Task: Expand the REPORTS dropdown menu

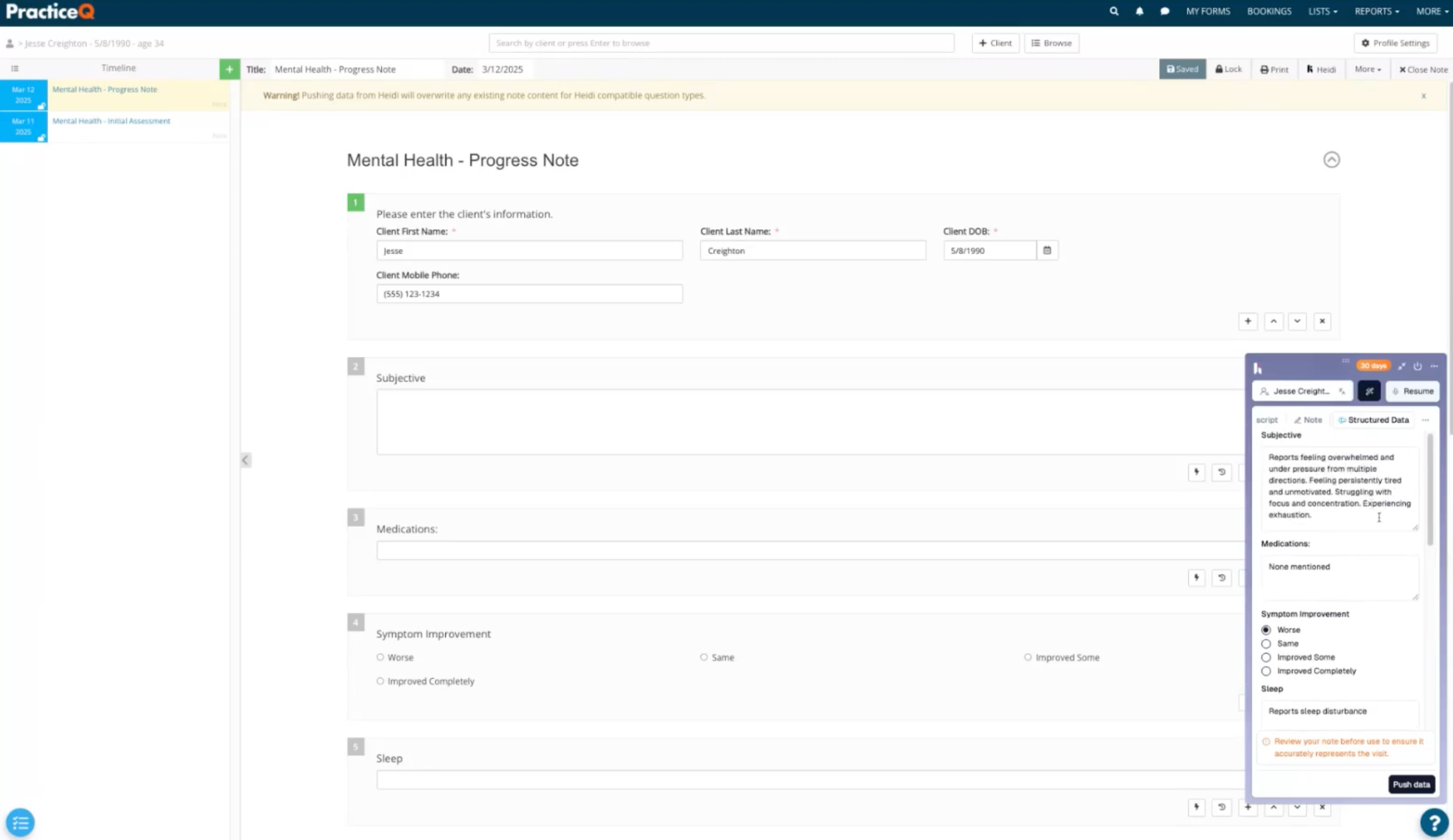Action: (x=1377, y=11)
